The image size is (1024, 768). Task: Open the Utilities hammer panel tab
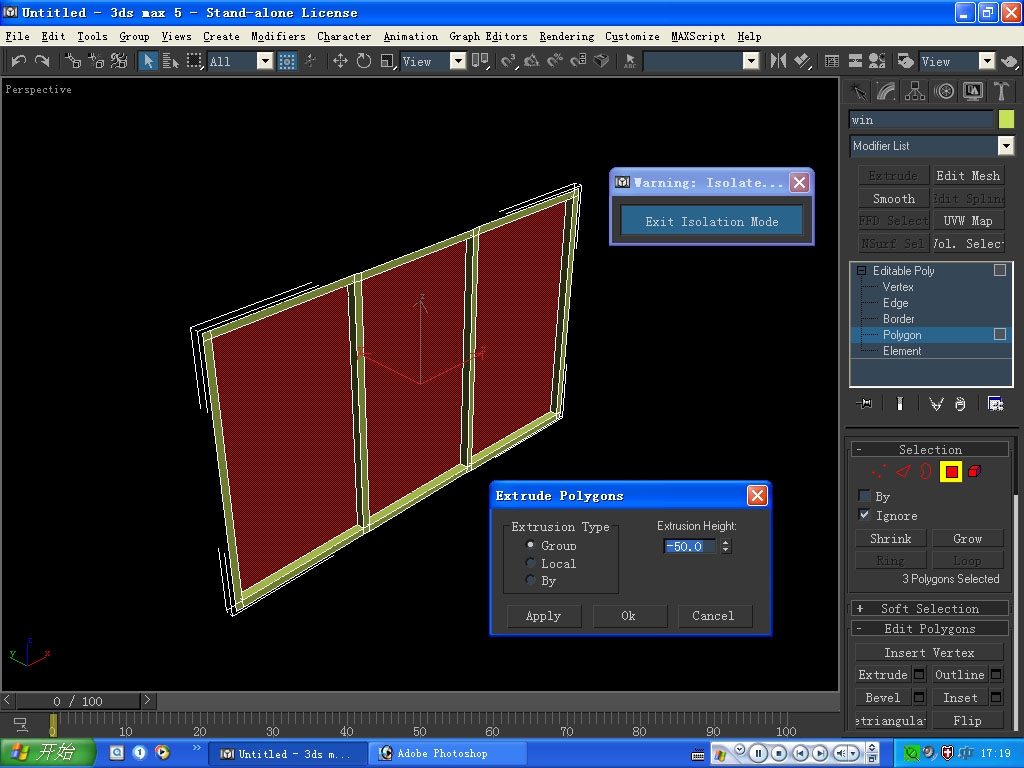(x=1001, y=91)
